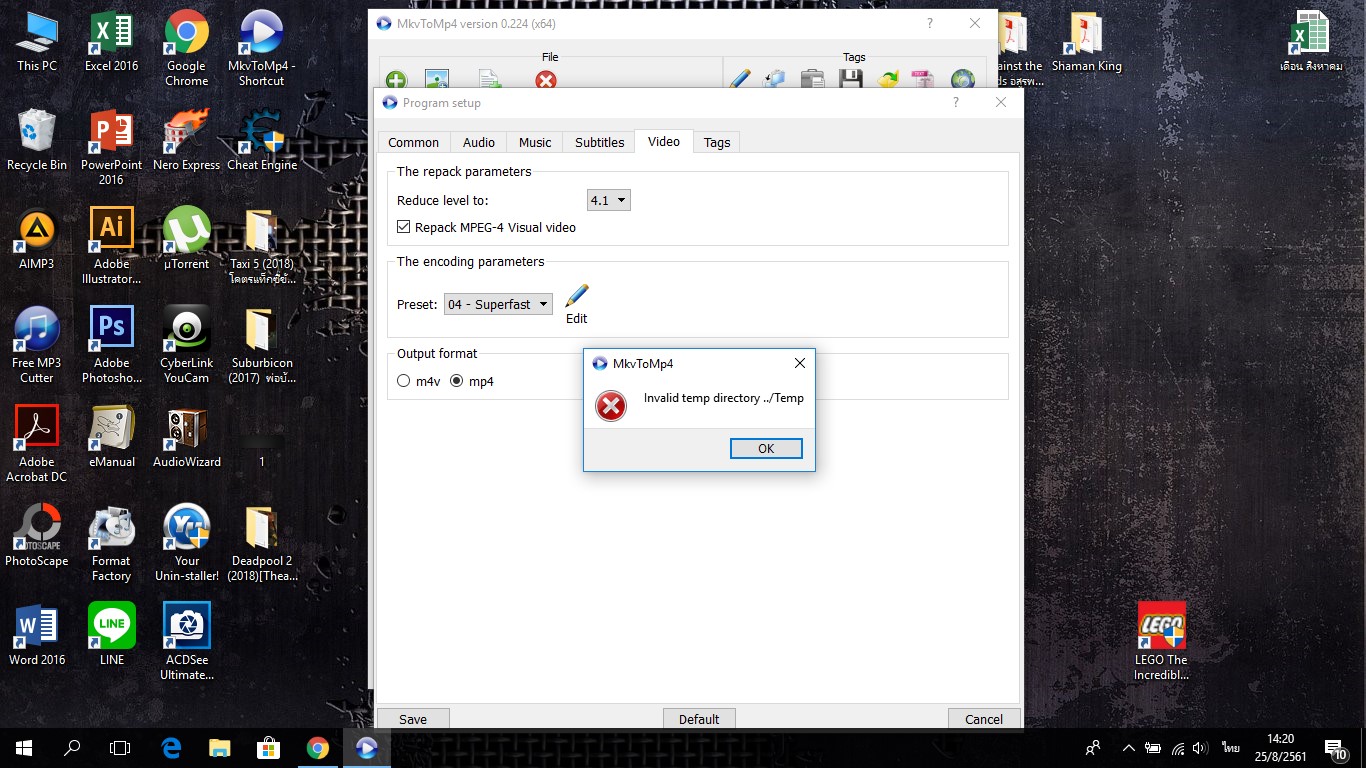Select the Recycle Bin icon
The width and height of the screenshot is (1366, 768).
[37, 140]
